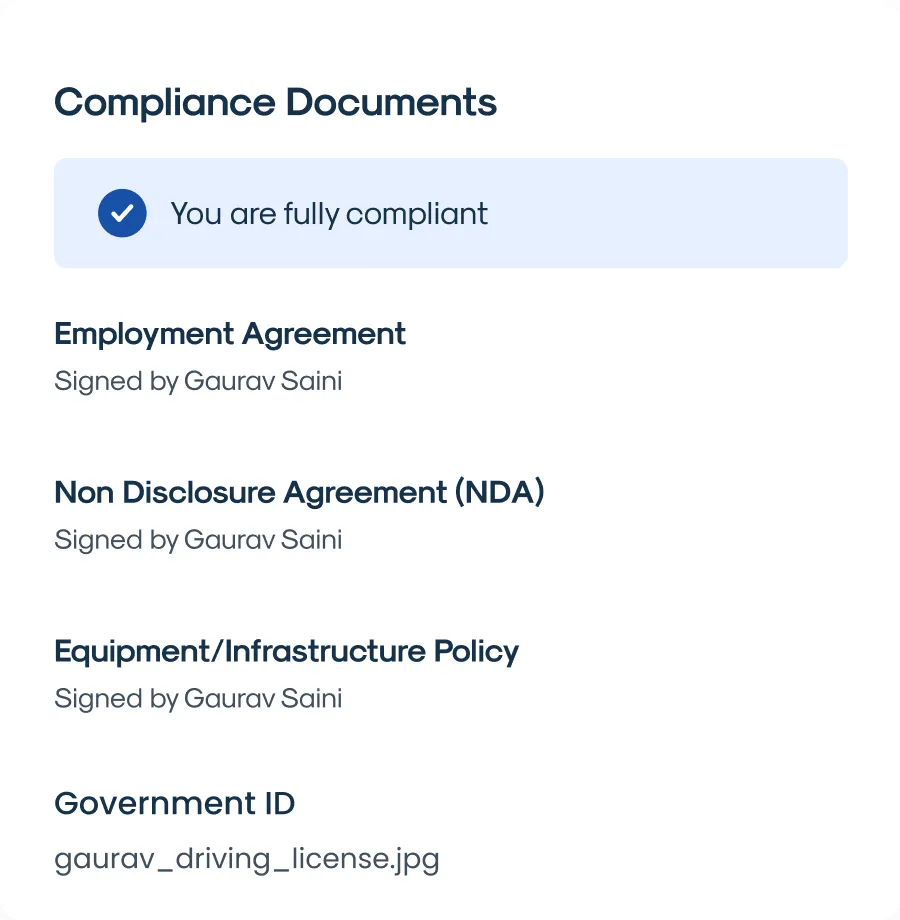Click the Compliance Documents title

click(275, 102)
